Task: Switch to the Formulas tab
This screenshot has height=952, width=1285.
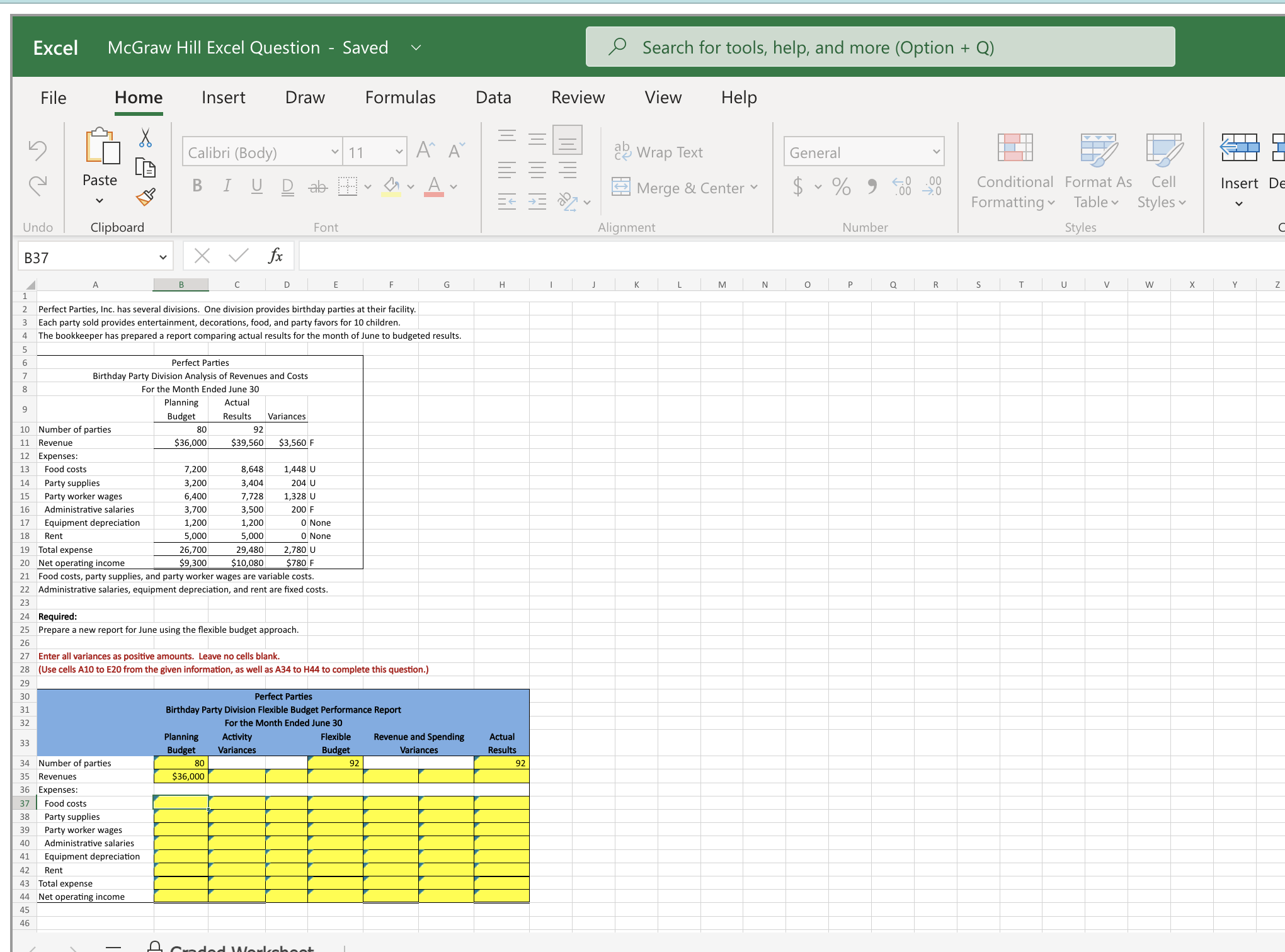Action: tap(400, 98)
